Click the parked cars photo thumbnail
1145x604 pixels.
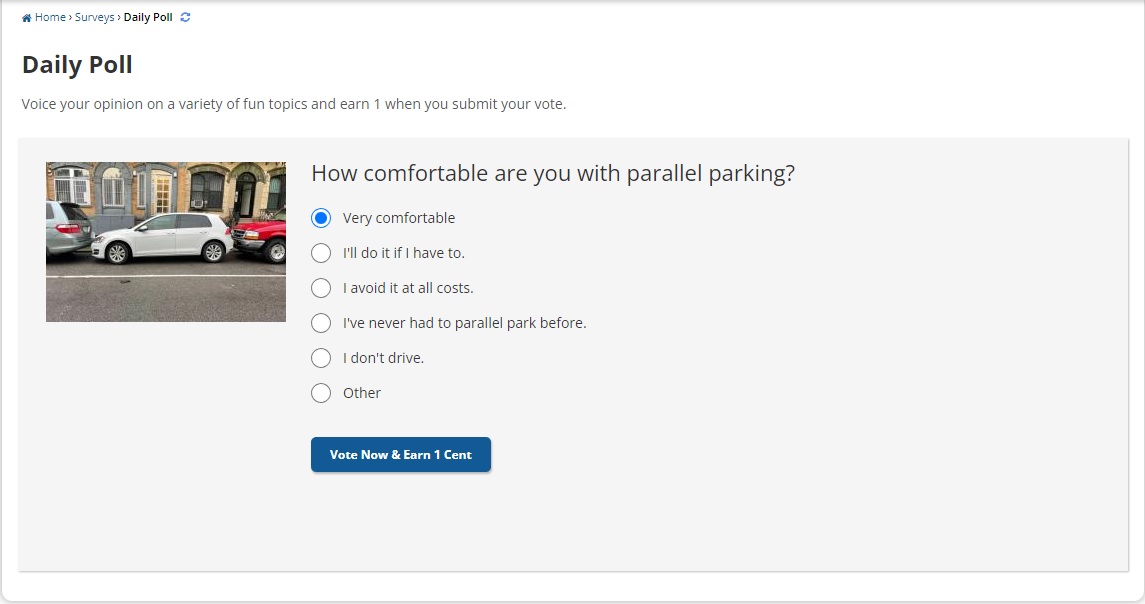coord(166,242)
